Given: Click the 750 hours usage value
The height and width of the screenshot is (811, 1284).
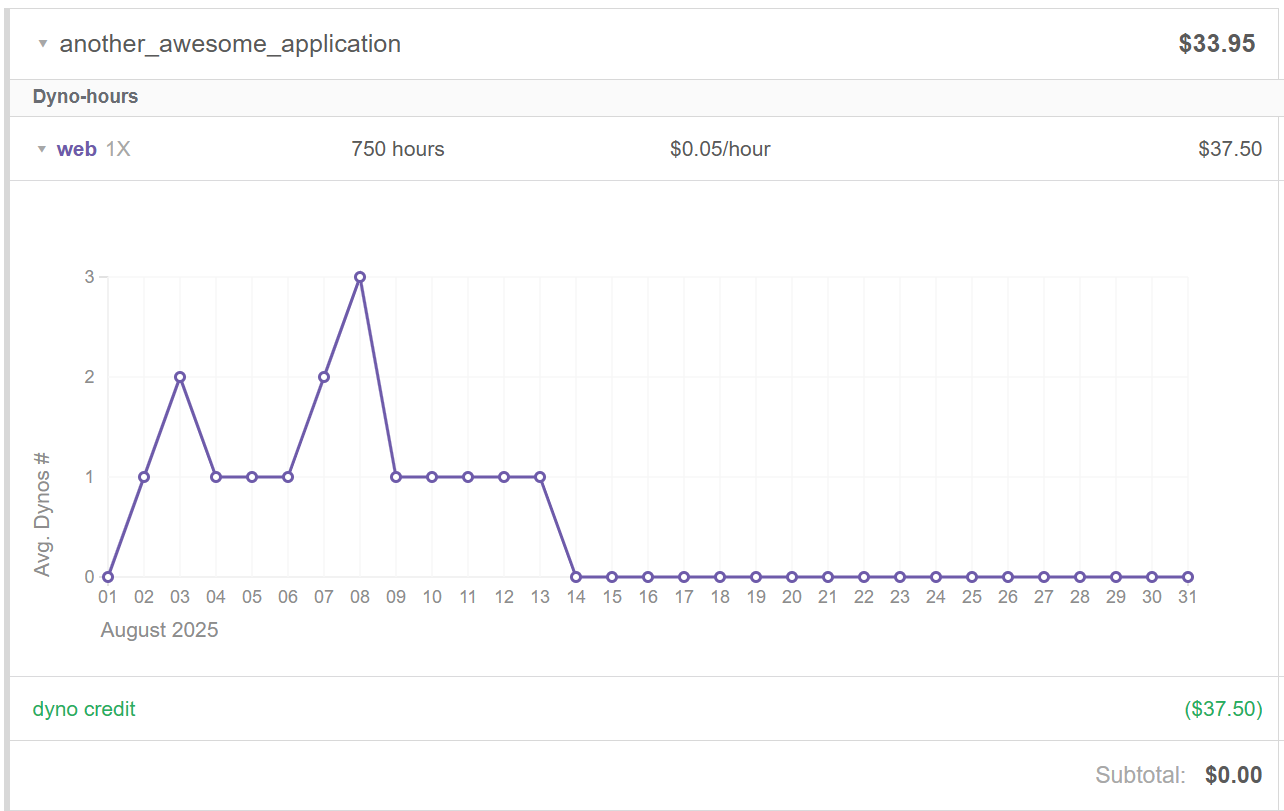Looking at the screenshot, I should pyautogui.click(x=397, y=149).
